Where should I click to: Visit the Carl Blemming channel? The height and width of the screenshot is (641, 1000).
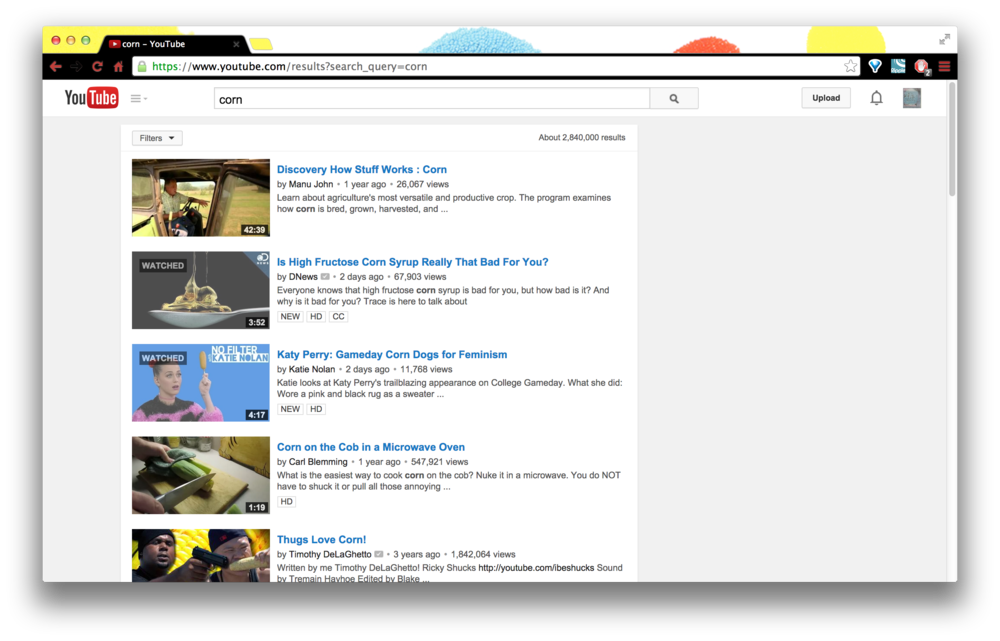(x=318, y=462)
